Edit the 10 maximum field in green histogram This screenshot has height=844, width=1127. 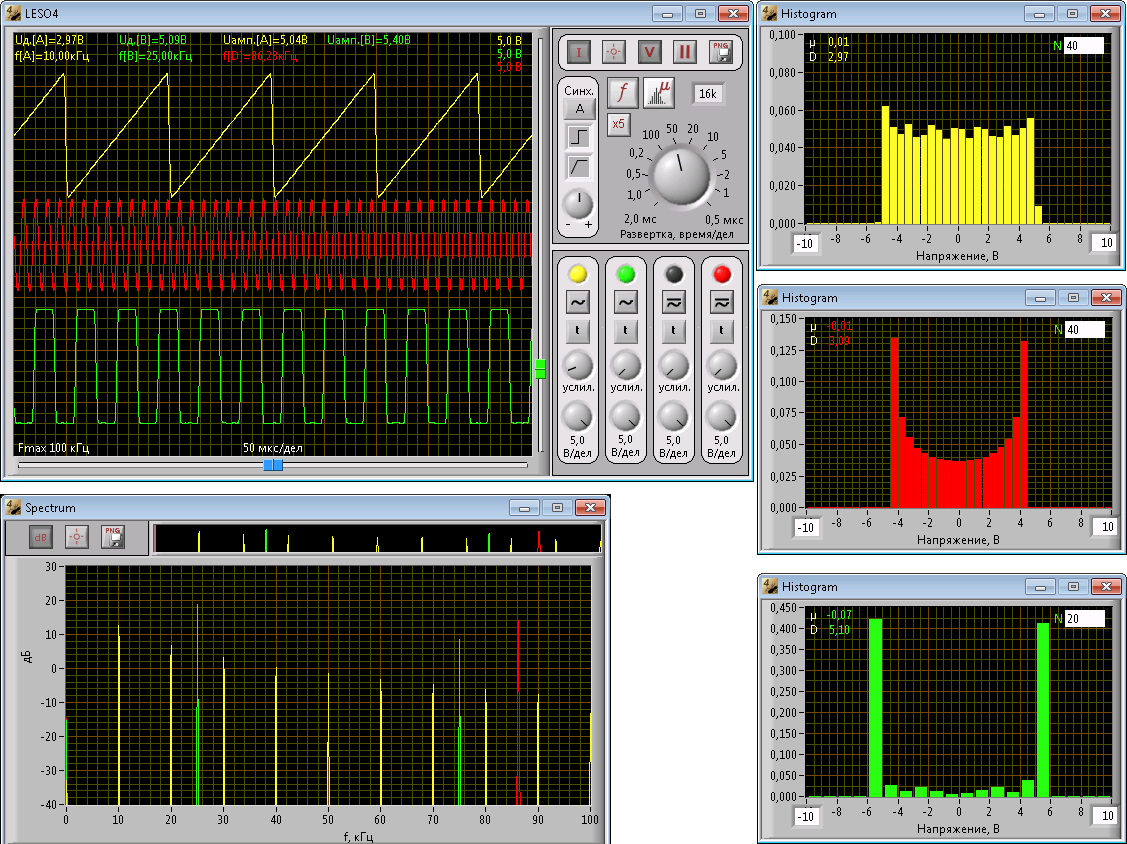tap(1106, 816)
